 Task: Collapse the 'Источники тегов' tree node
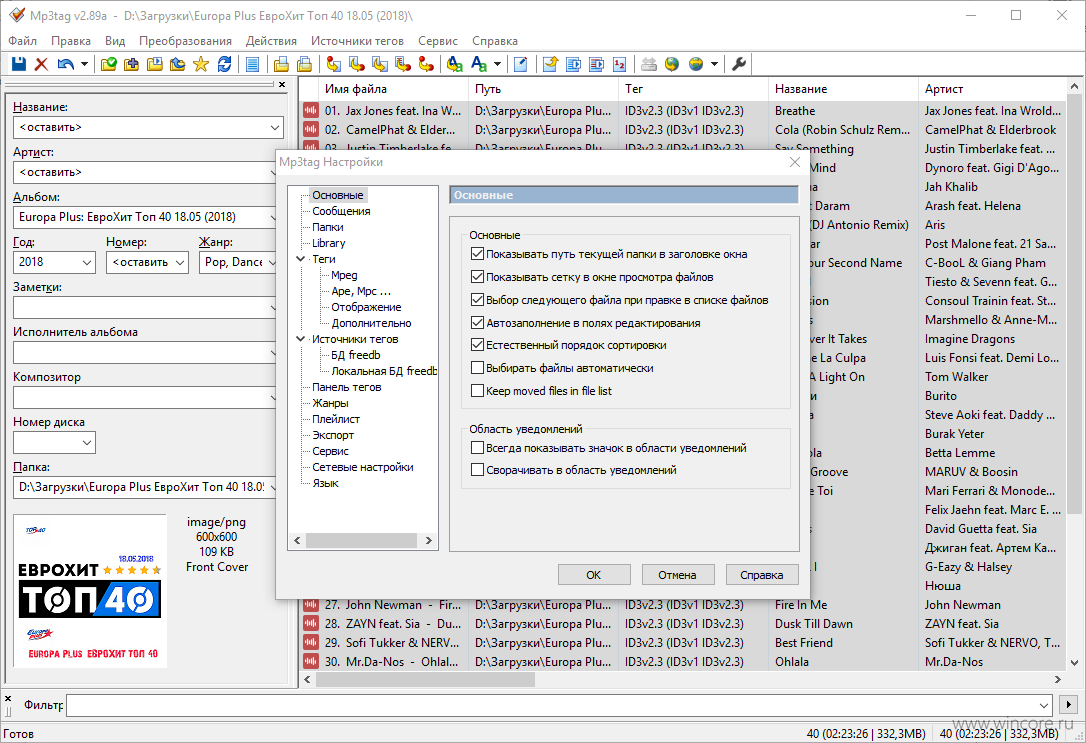pos(301,339)
